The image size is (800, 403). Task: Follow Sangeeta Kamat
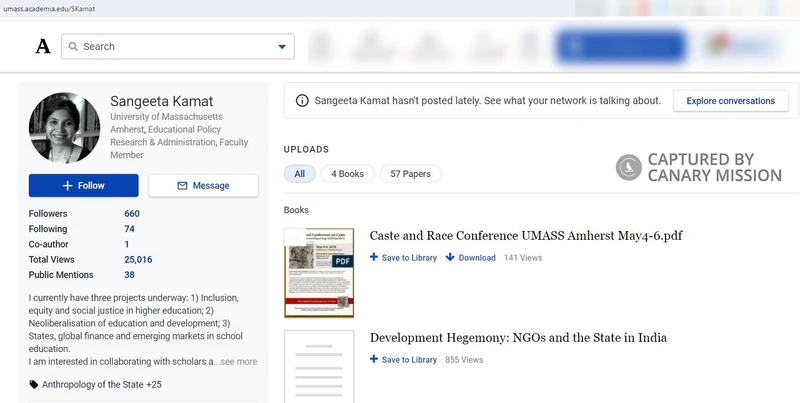tap(84, 186)
